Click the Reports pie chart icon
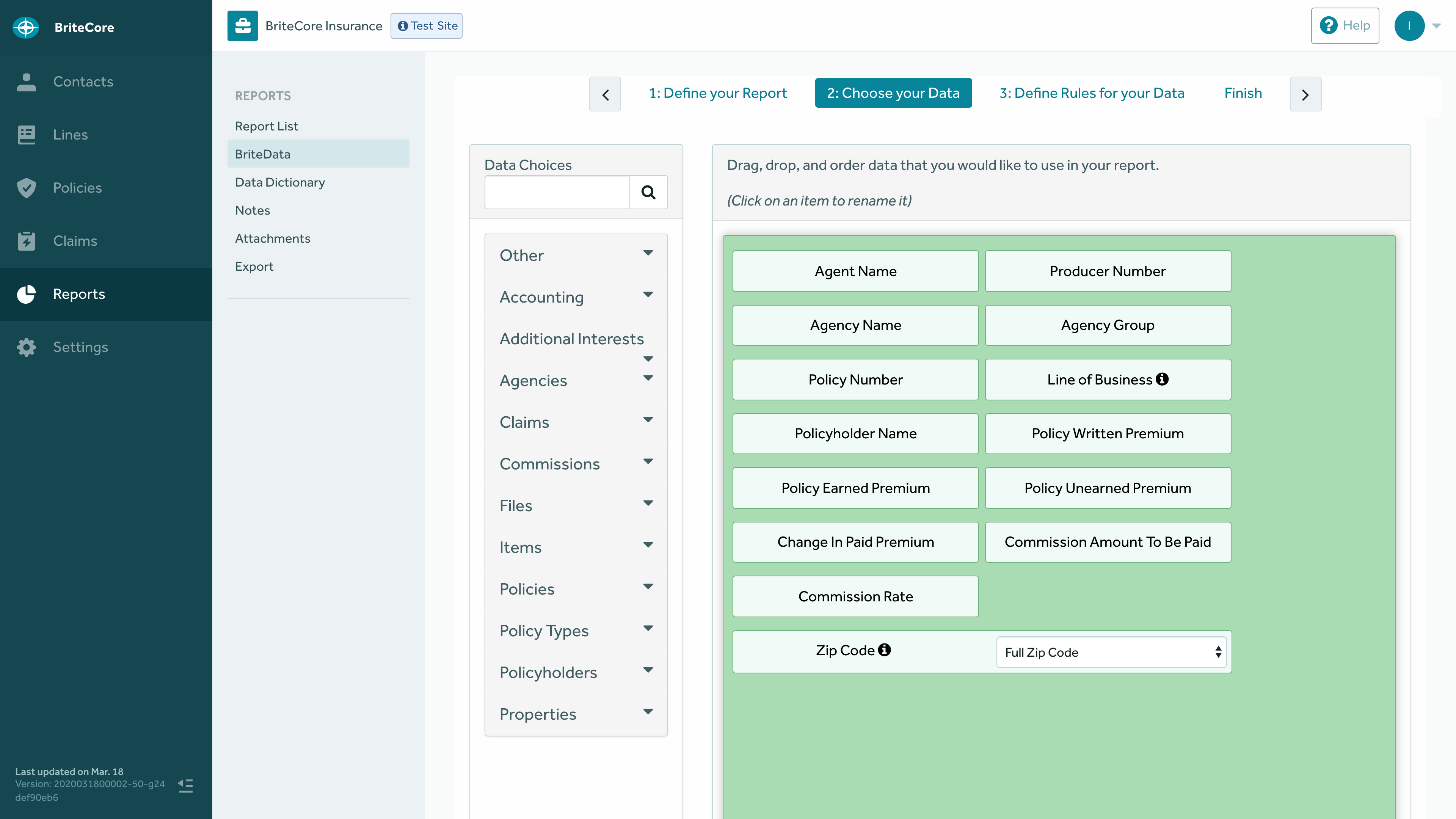The image size is (1456, 819). [26, 294]
